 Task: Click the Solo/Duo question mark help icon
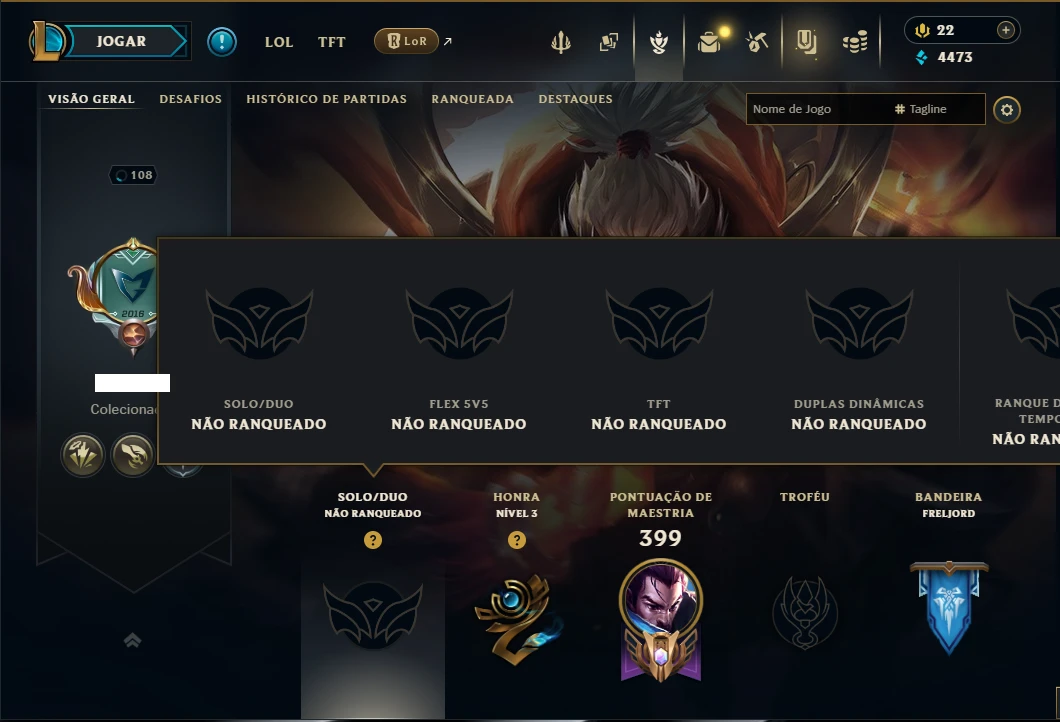click(x=372, y=539)
